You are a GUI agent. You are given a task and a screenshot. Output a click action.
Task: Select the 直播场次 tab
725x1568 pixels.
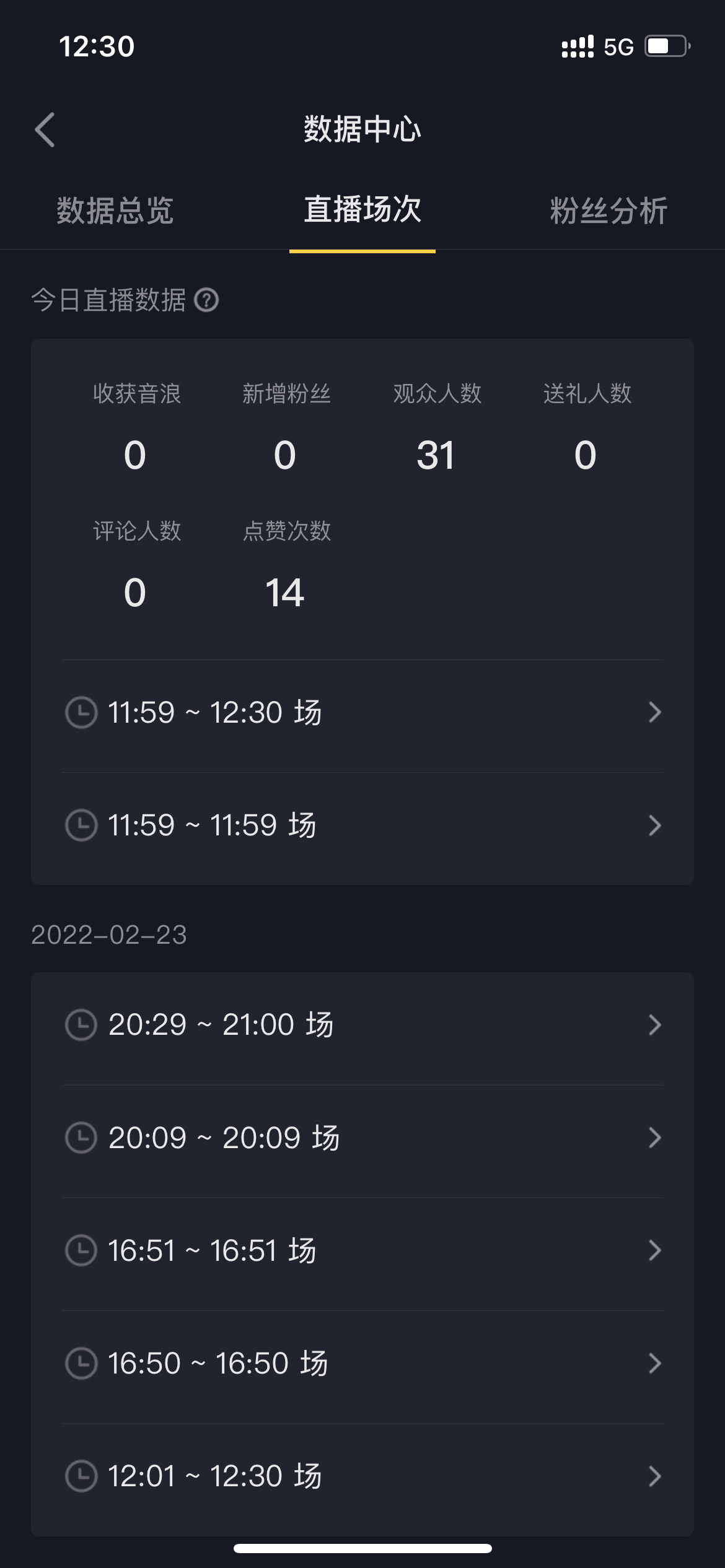362,209
